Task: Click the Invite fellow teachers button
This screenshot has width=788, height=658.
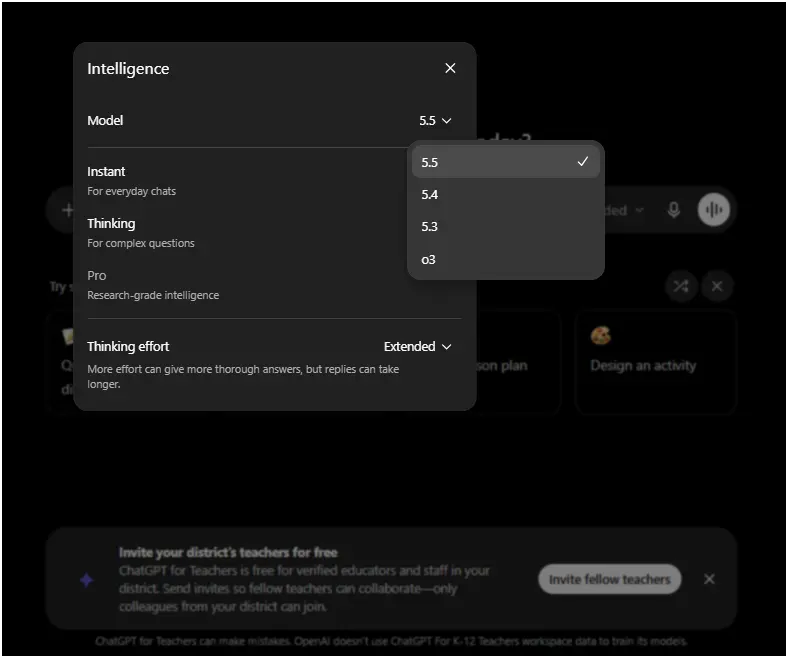Action: coord(610,579)
